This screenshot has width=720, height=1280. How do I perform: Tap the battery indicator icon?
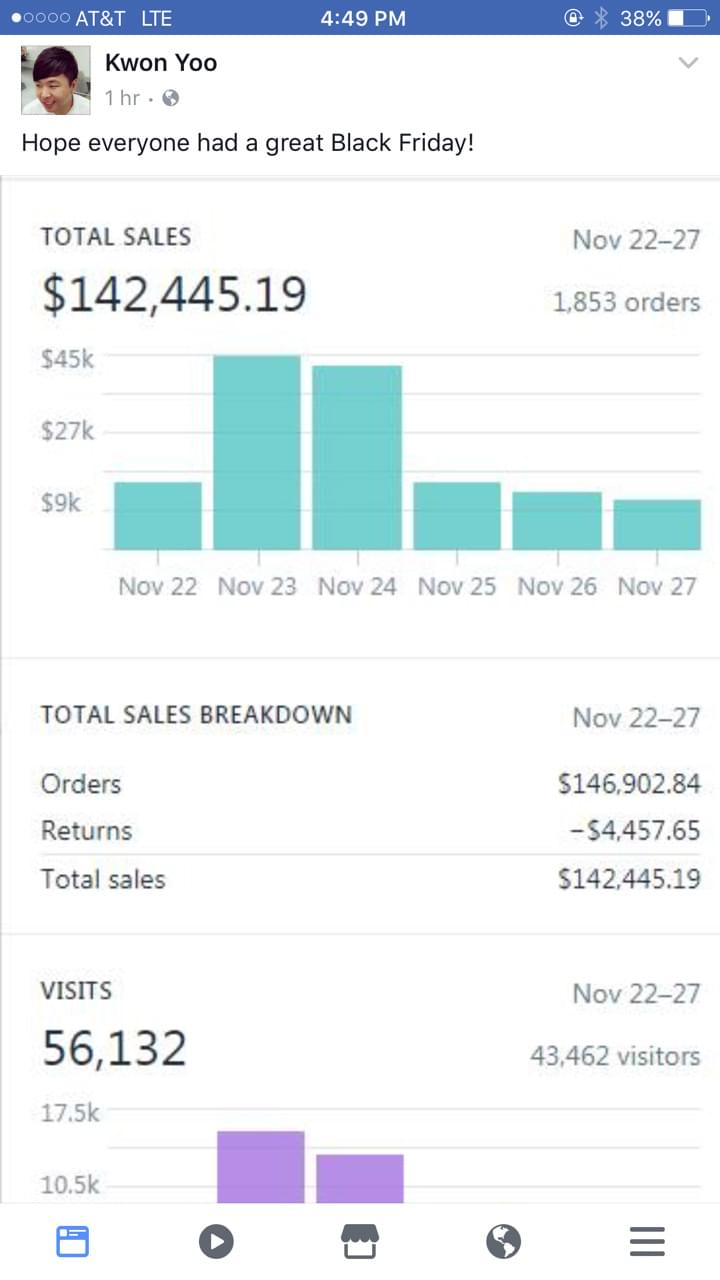click(687, 18)
